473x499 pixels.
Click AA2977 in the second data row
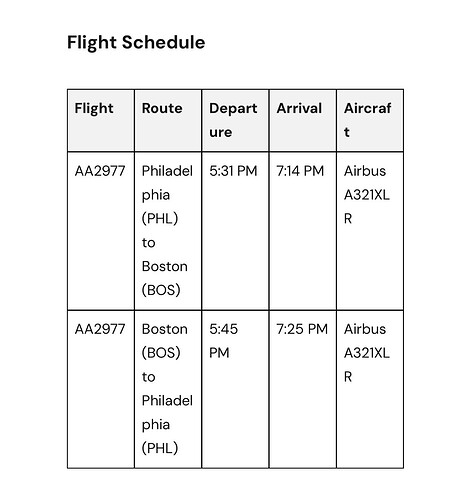[100, 329]
